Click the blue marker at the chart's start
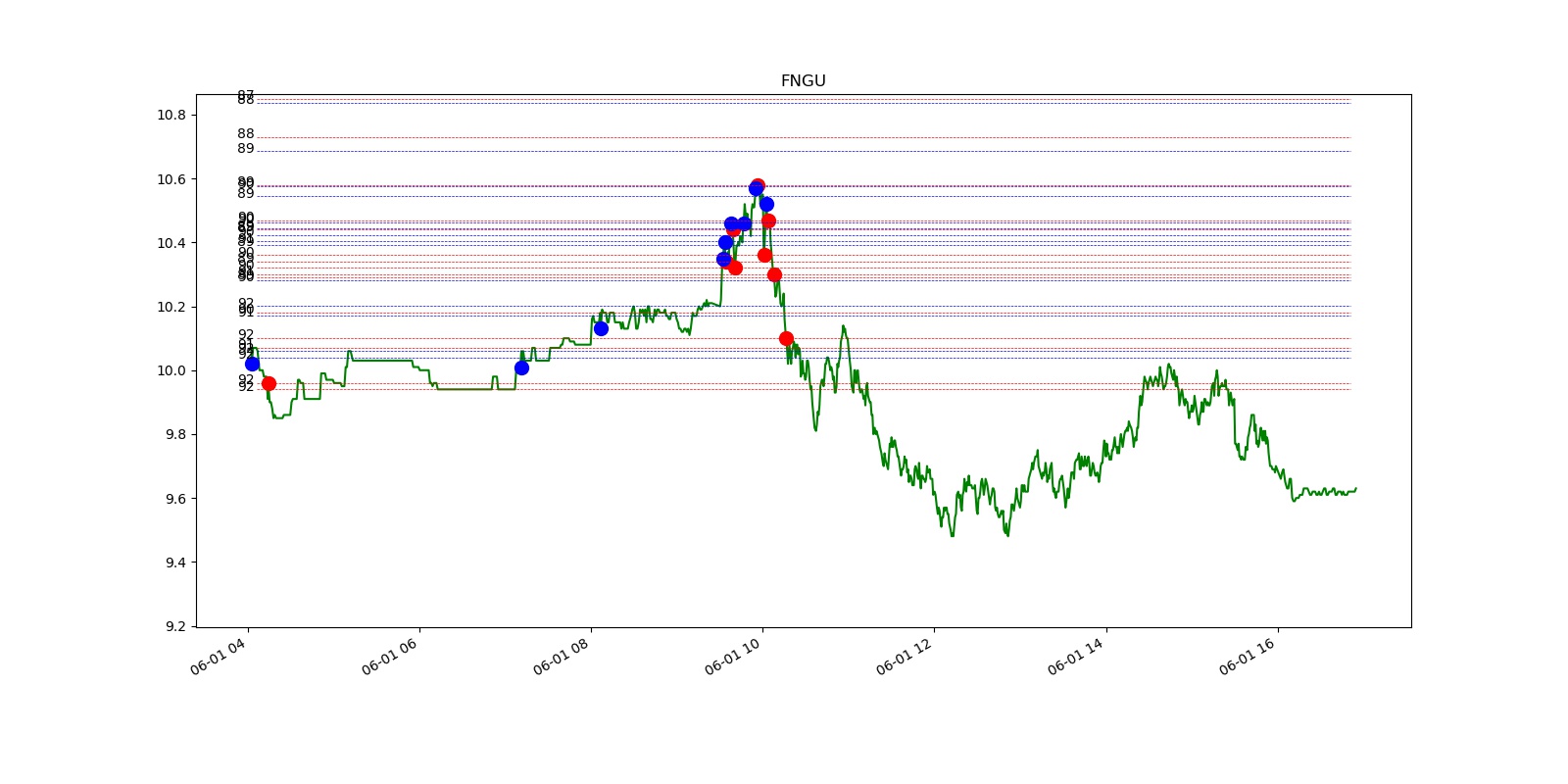 [x=252, y=364]
